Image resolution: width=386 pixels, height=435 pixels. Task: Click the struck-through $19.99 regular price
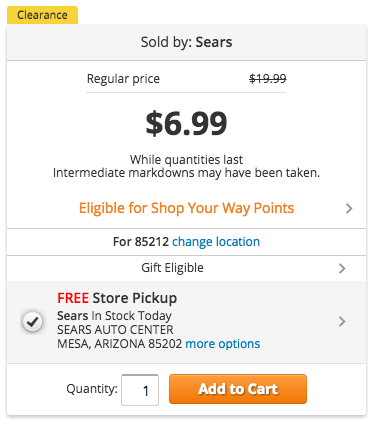(268, 79)
